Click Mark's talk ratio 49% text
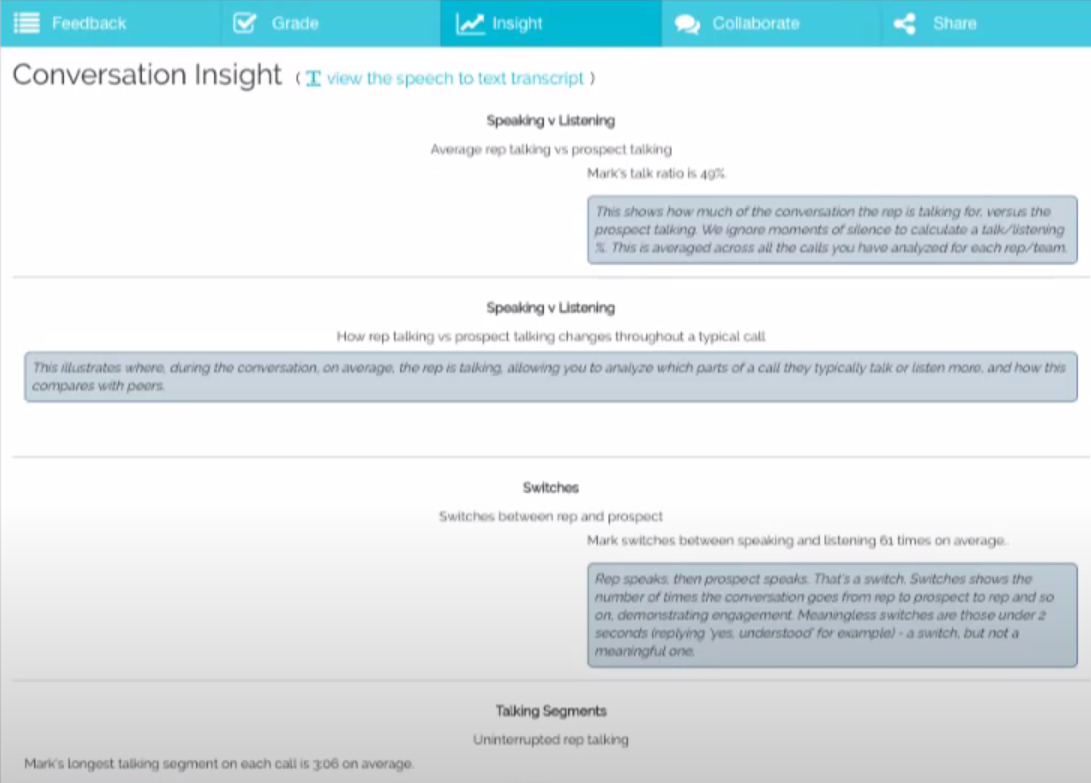Image resolution: width=1091 pixels, height=783 pixels. [656, 173]
